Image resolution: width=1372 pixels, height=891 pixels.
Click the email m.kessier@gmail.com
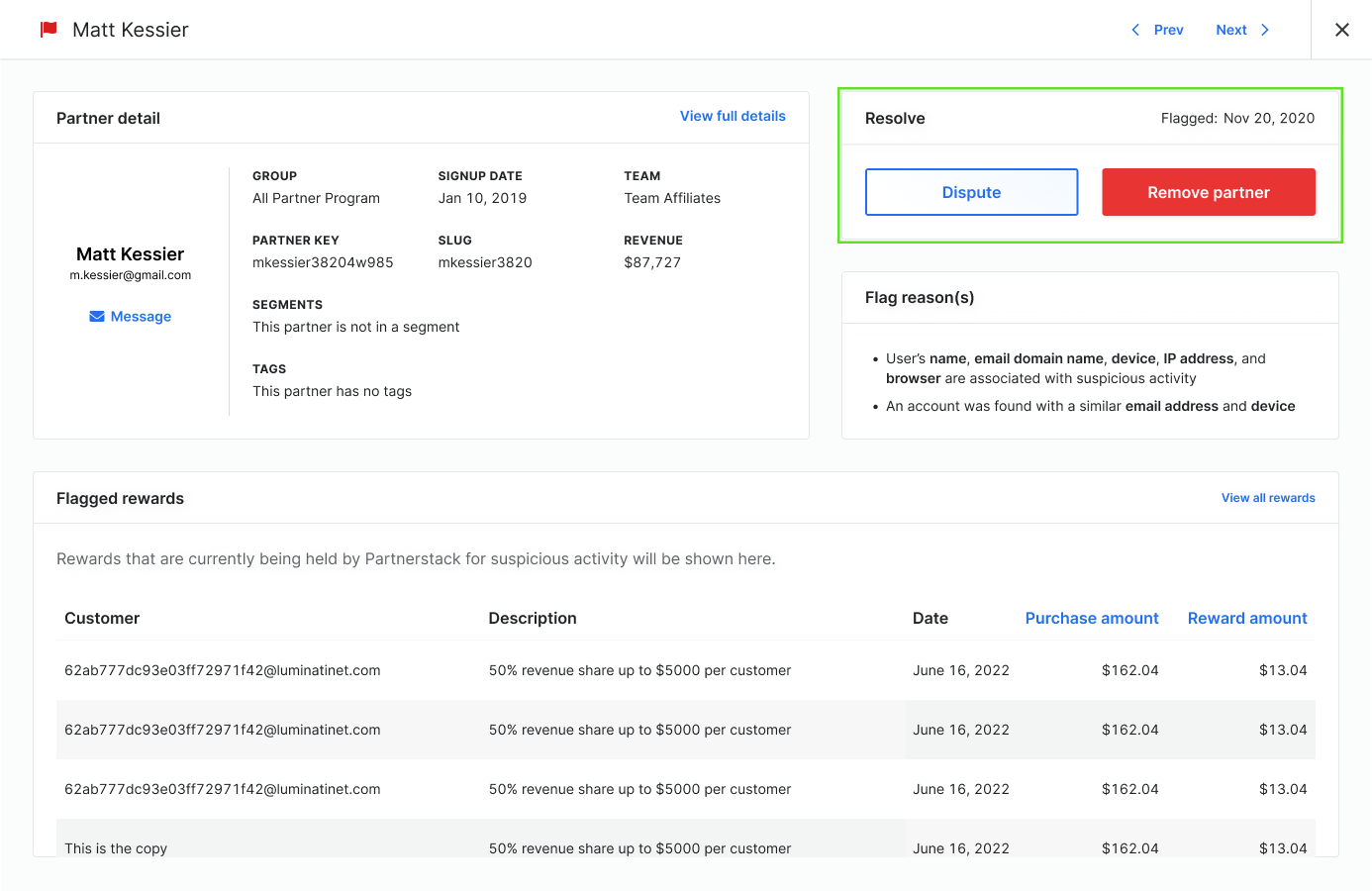(131, 275)
